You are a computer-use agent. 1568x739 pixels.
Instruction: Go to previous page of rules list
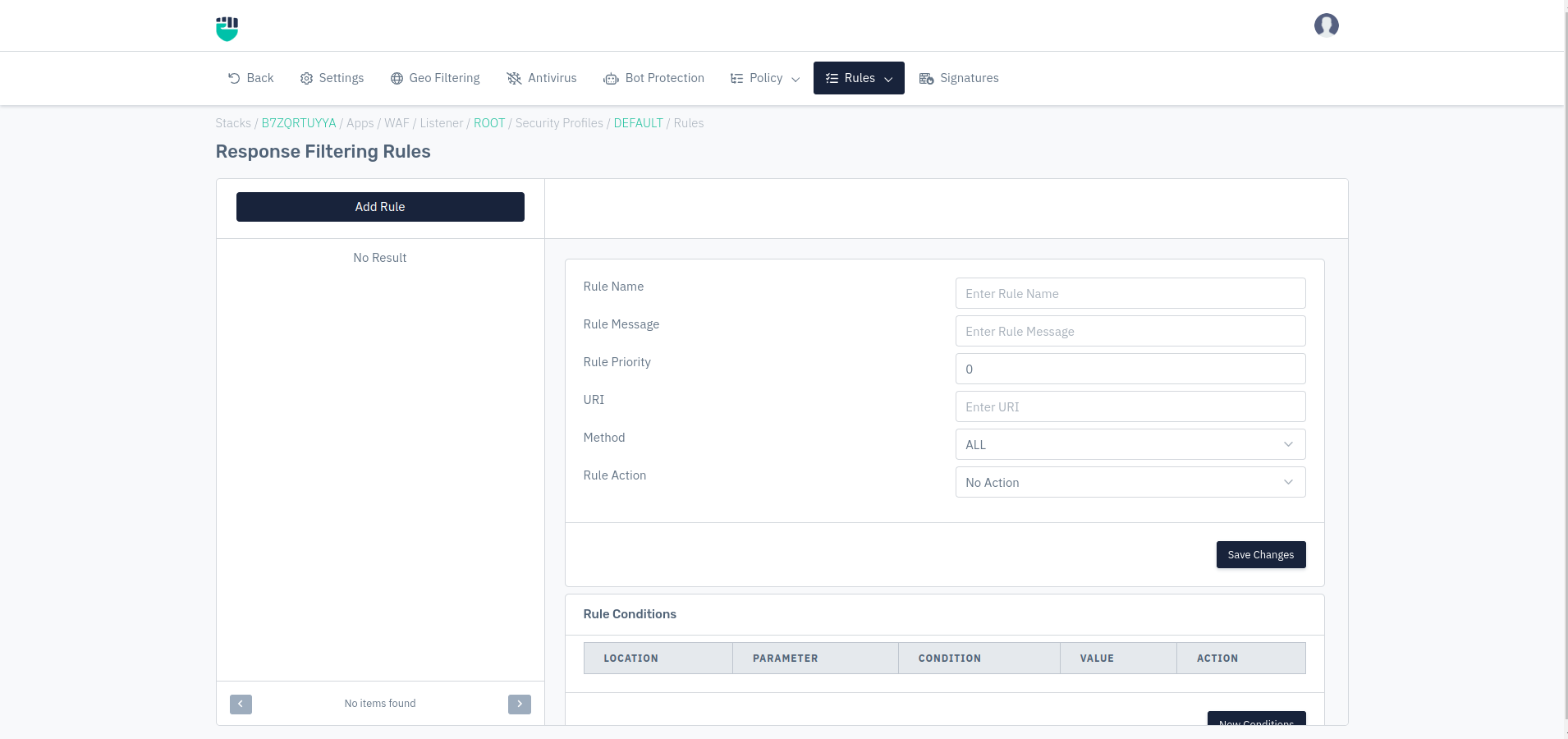(241, 704)
